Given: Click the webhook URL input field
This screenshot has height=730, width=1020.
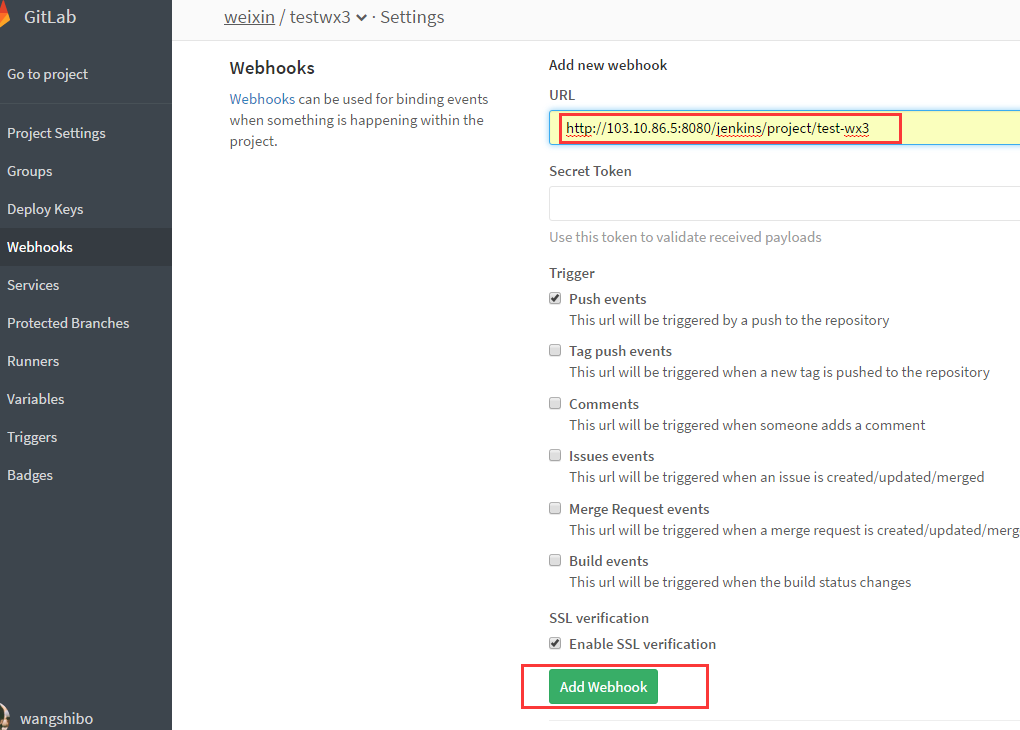Looking at the screenshot, I should 785,128.
